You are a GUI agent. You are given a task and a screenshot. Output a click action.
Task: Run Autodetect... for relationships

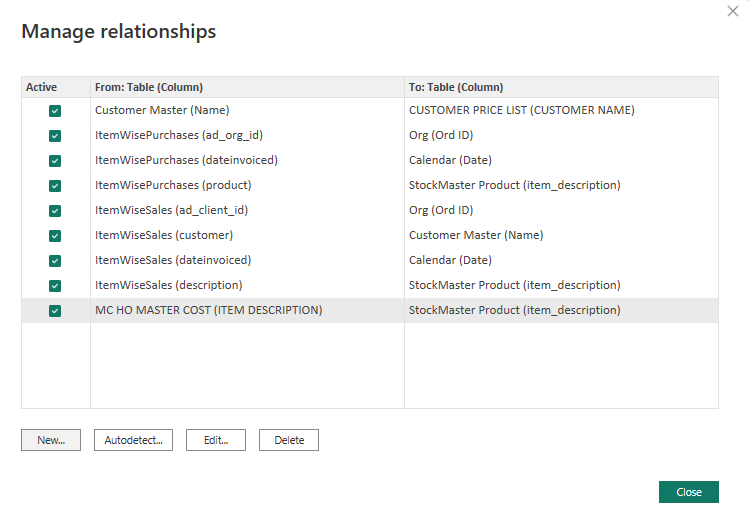(134, 440)
